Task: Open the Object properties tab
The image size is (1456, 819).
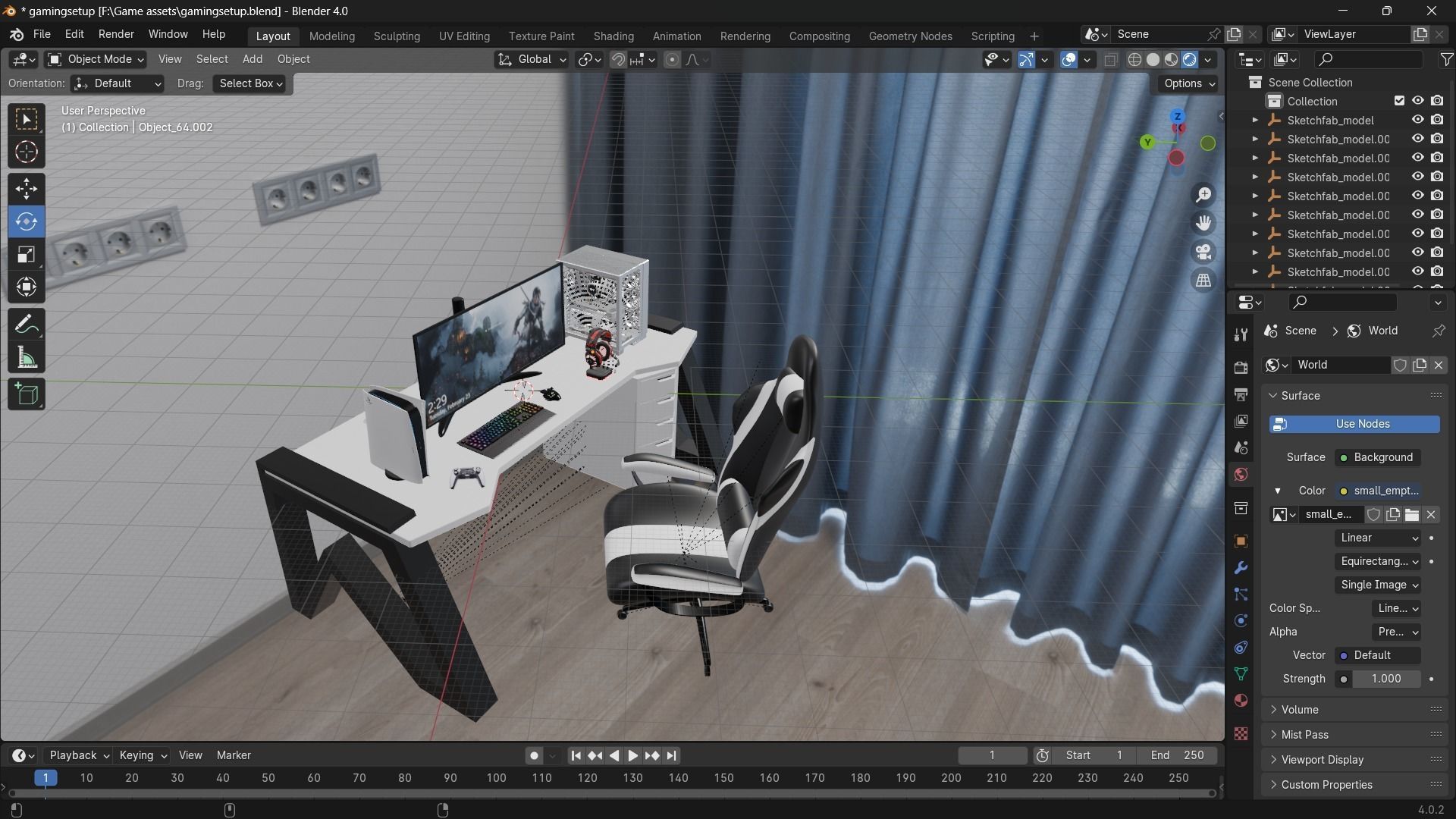Action: (x=1241, y=541)
